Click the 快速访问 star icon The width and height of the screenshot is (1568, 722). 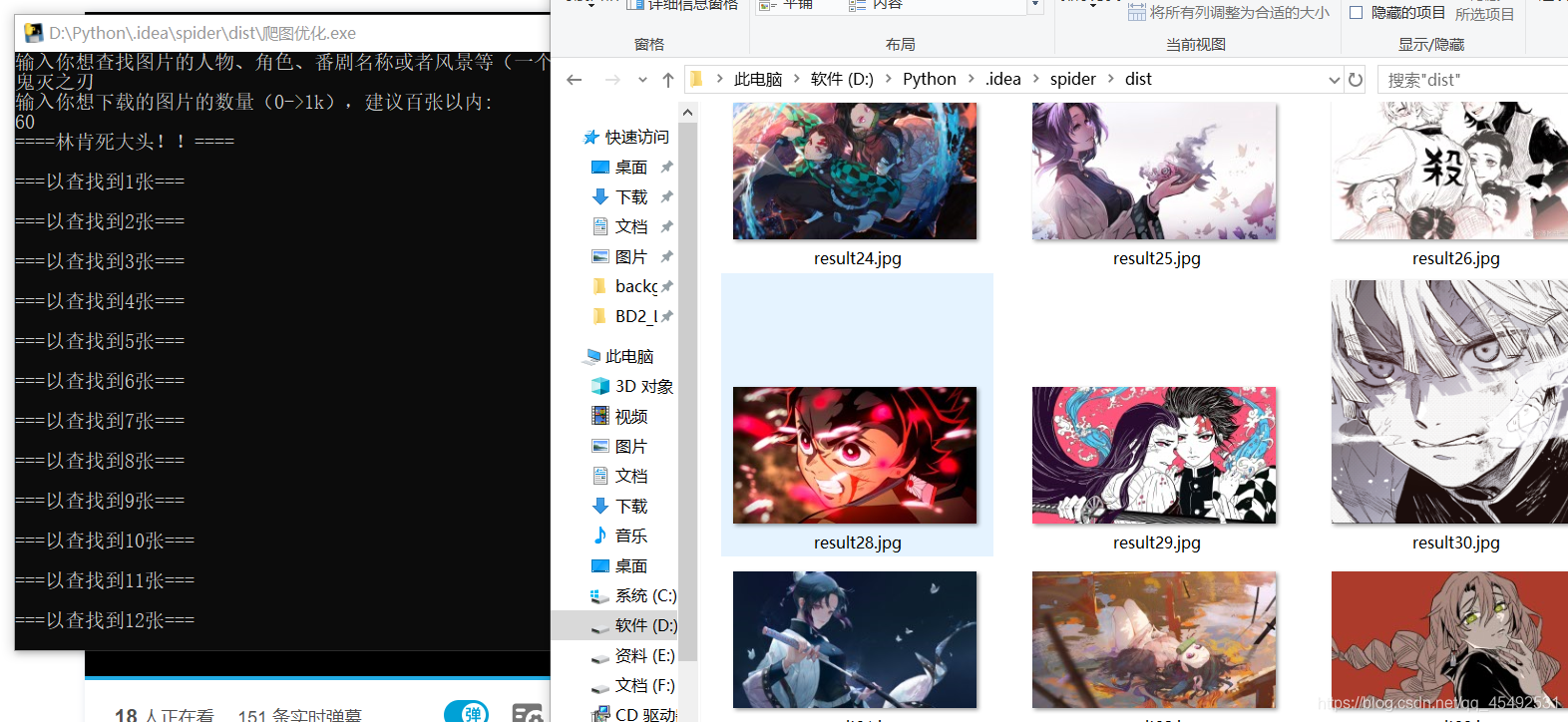591,137
